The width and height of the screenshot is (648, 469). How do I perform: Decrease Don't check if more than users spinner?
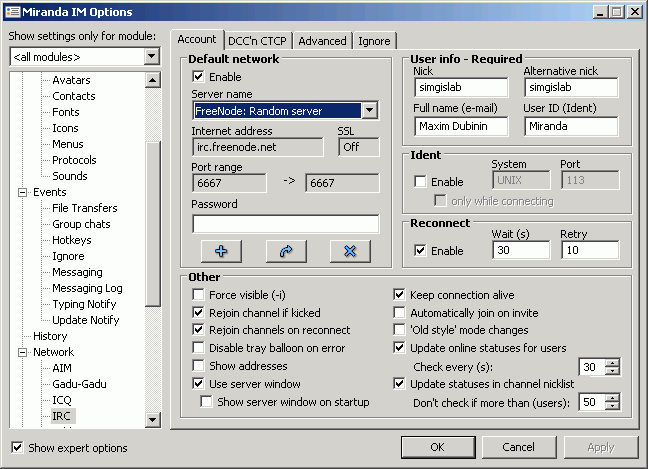(x=612, y=406)
